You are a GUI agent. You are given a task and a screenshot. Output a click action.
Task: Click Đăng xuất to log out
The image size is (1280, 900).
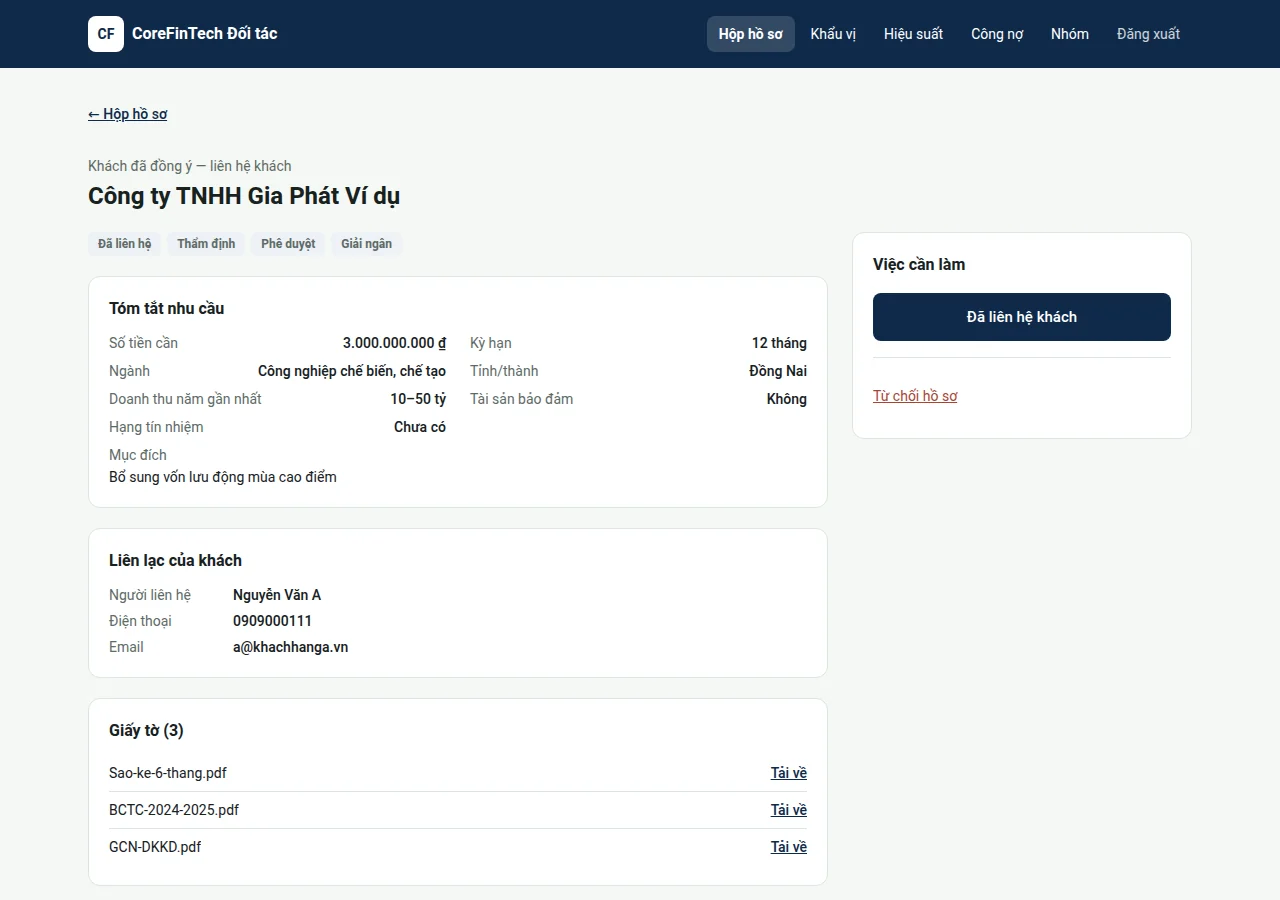point(1148,34)
